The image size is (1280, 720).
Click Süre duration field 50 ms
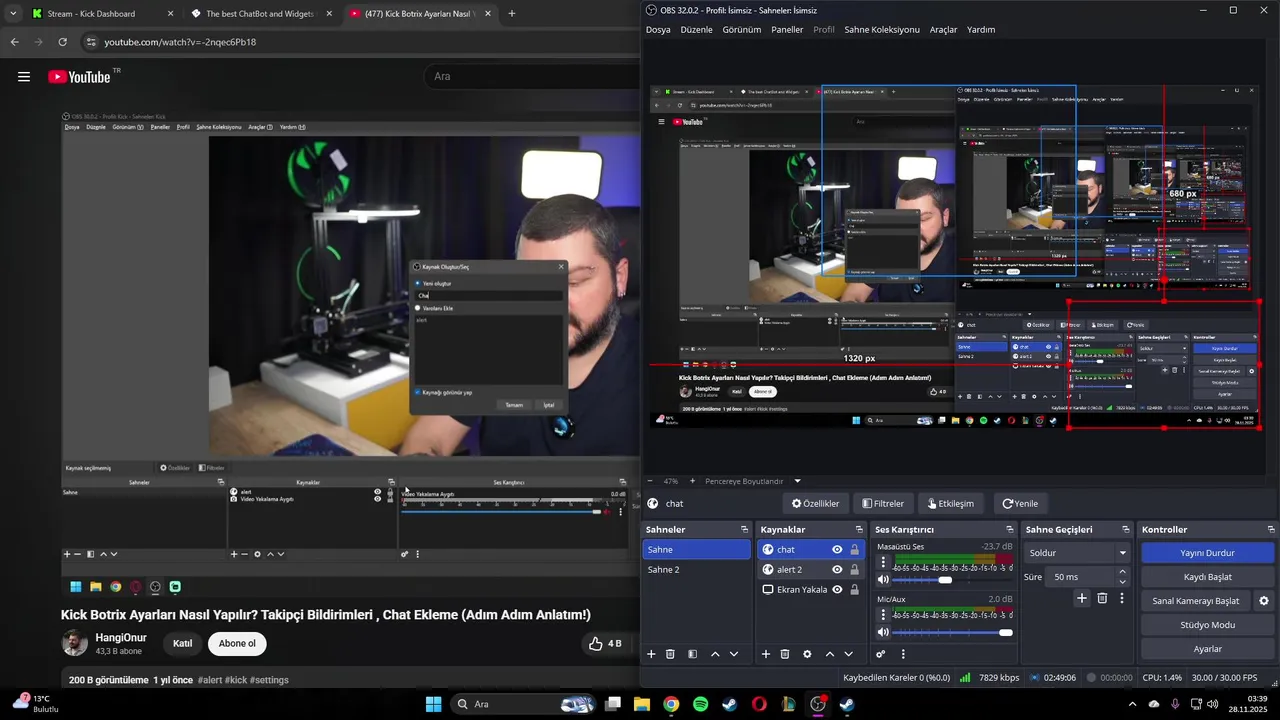pyautogui.click(x=1080, y=577)
